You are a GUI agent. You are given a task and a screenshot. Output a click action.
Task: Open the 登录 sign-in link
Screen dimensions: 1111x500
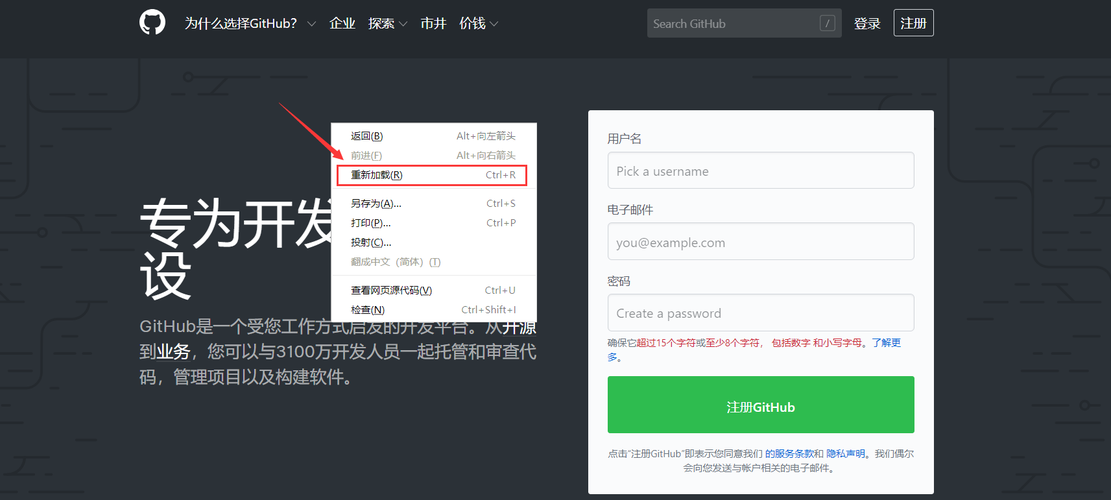tap(867, 23)
